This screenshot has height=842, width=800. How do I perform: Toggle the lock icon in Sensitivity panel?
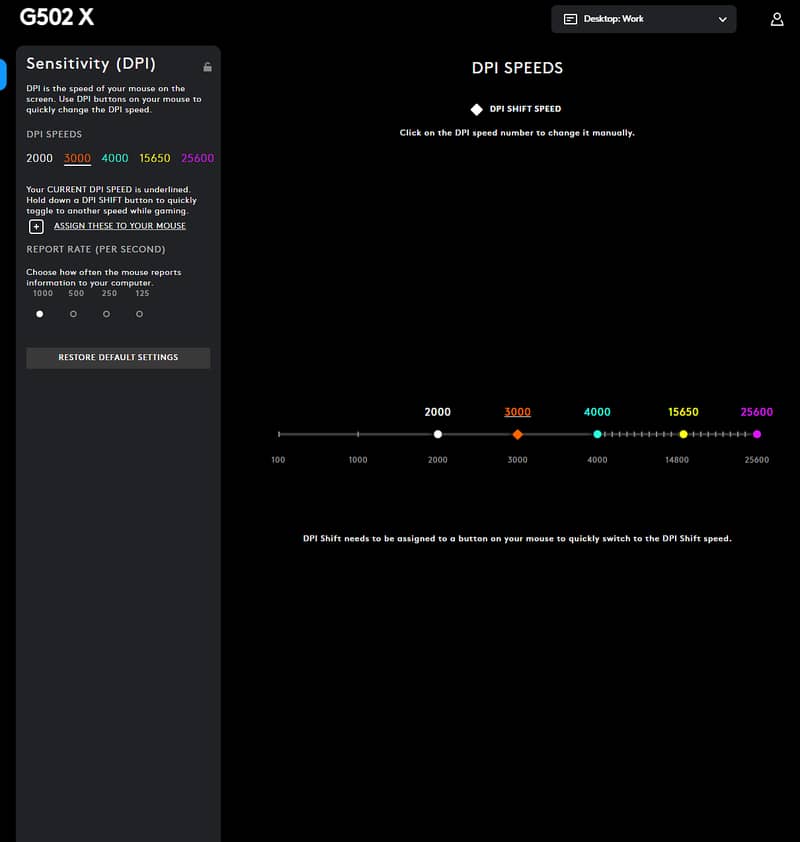(207, 67)
